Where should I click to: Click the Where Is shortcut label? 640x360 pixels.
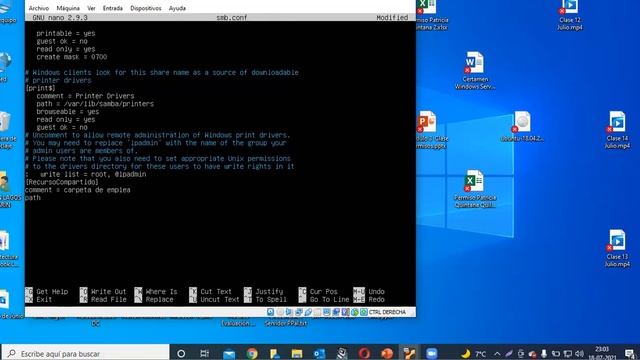(x=161, y=291)
